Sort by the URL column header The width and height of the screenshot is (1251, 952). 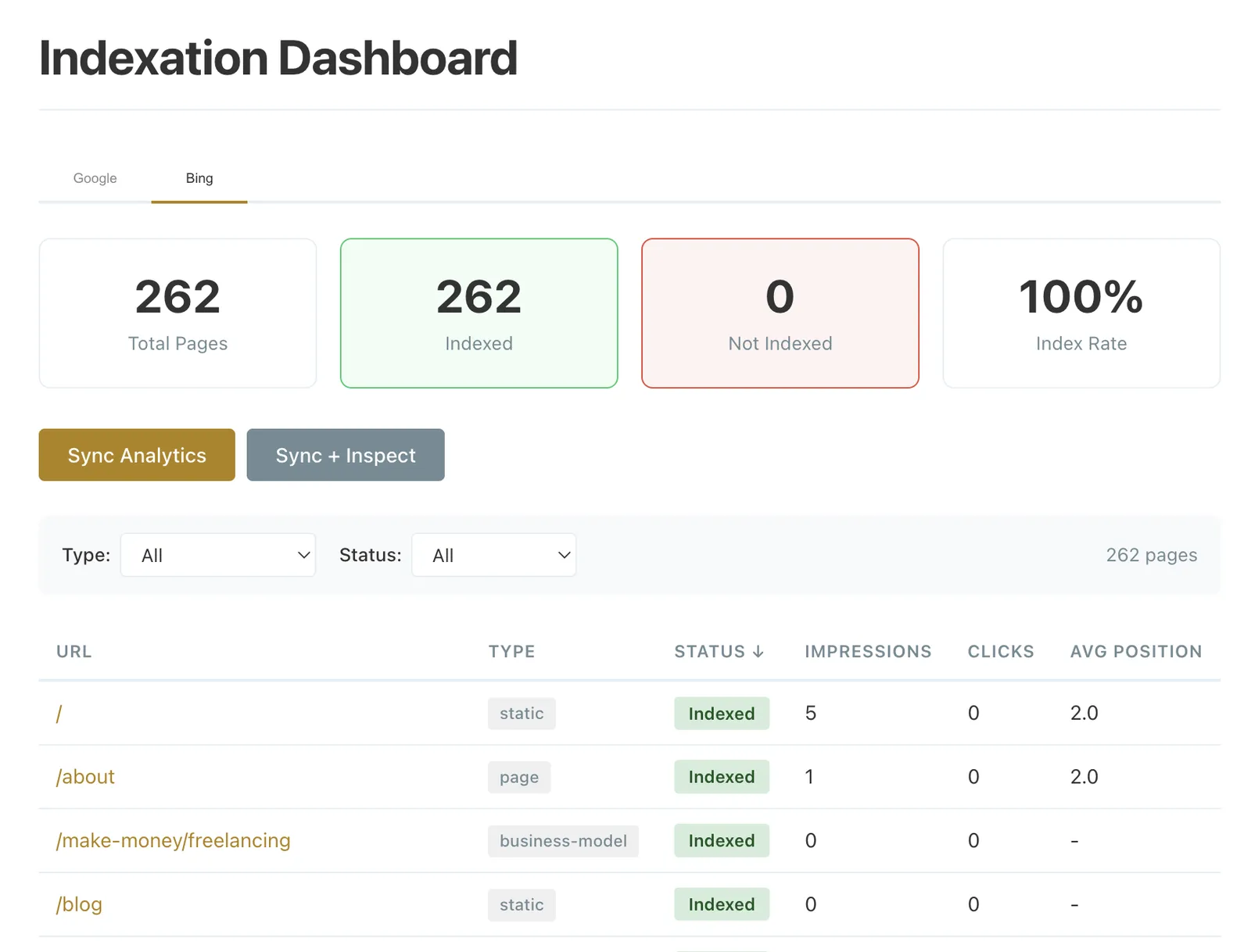coord(74,651)
